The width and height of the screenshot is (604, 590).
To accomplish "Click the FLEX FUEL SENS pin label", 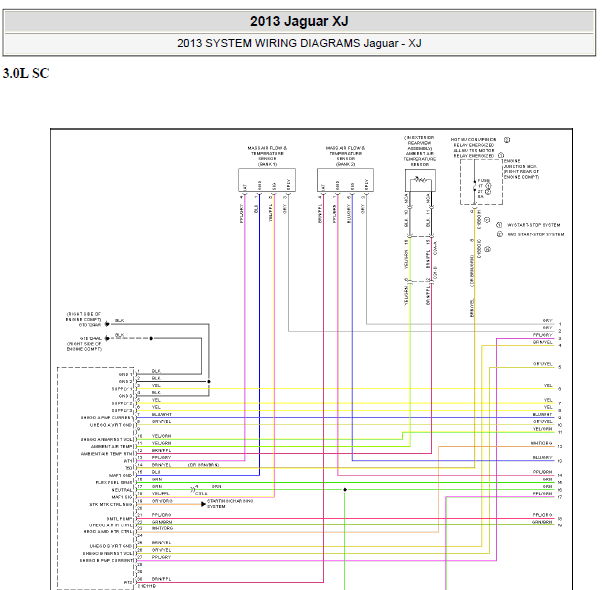I will tap(114, 483).
